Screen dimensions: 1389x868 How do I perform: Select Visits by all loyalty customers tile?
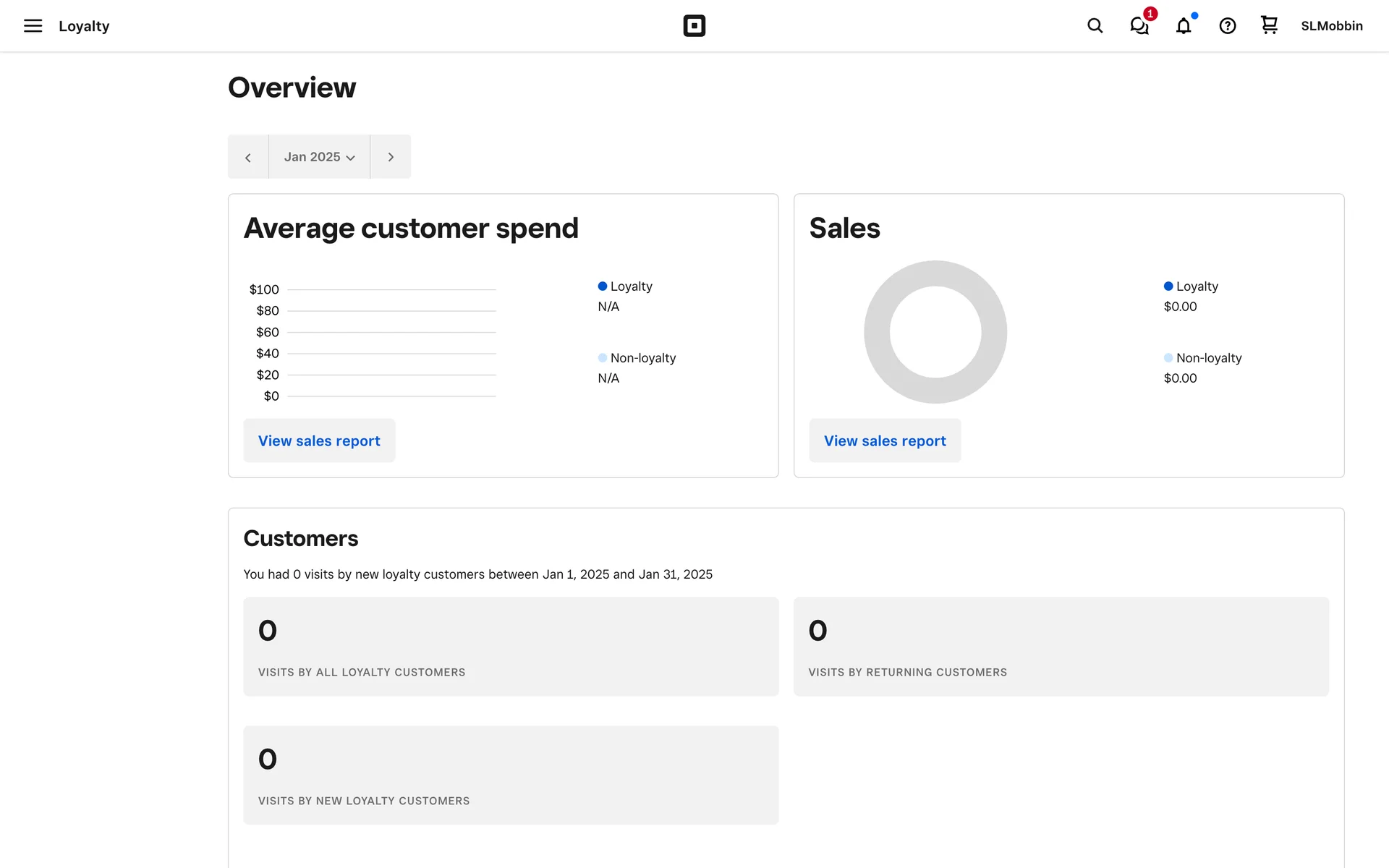pos(511,646)
